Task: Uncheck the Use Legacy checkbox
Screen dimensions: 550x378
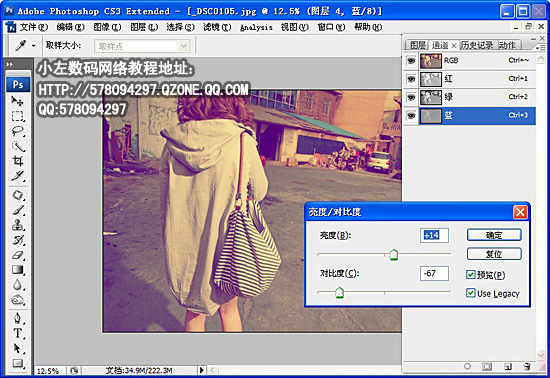Action: coord(470,293)
